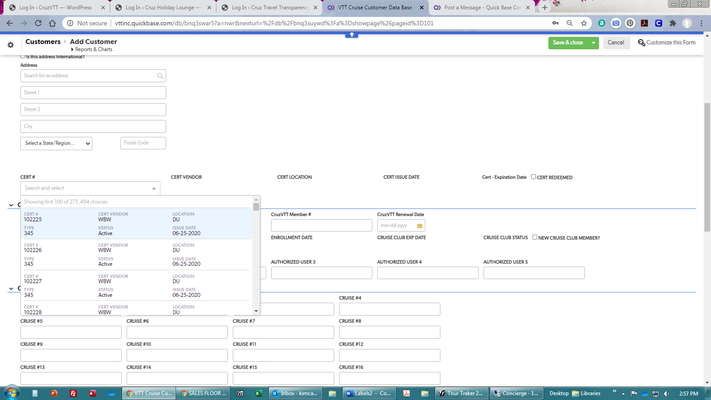Open the CruzVTT Renewal Date calendar picker
The image size is (711, 400).
click(419, 225)
